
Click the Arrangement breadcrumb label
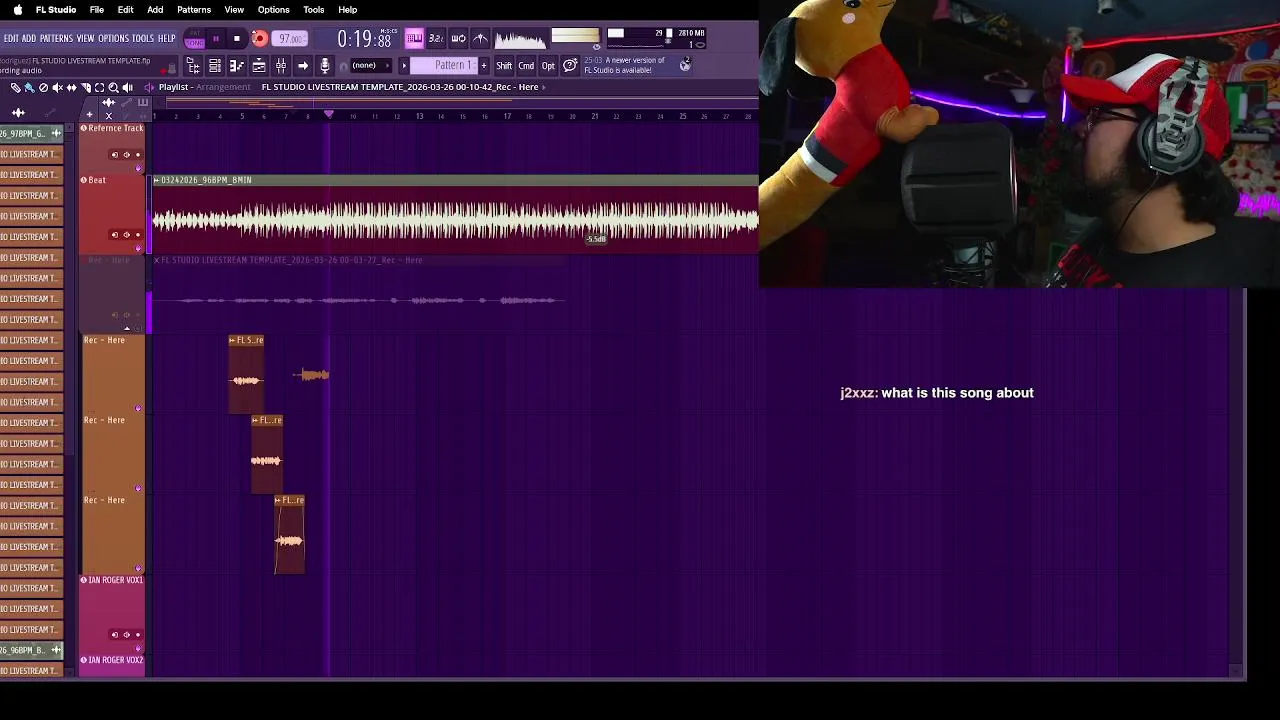click(x=223, y=87)
